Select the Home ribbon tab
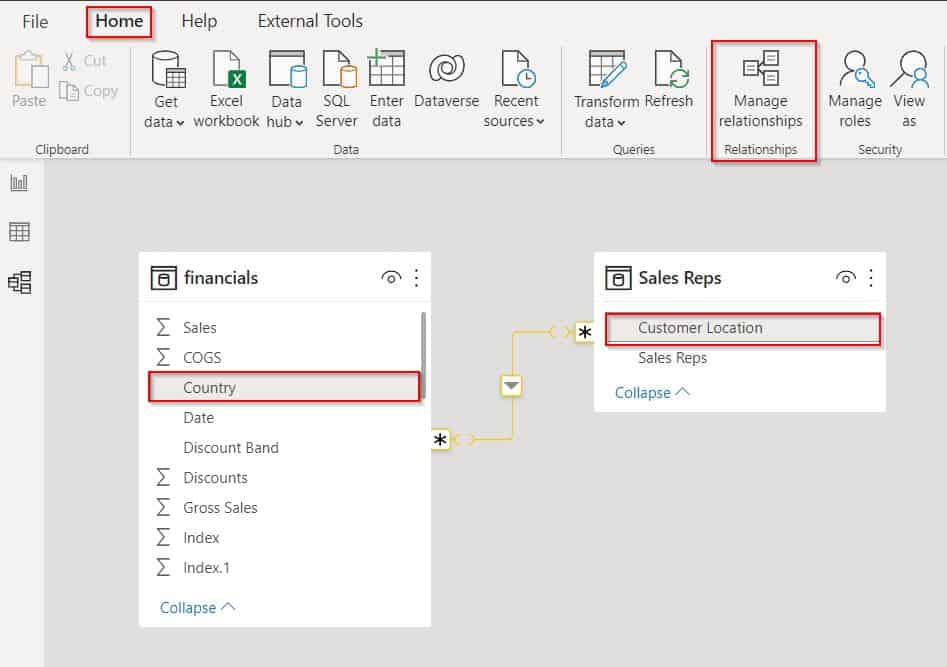Screen dimensions: 947x667 click(x=119, y=21)
